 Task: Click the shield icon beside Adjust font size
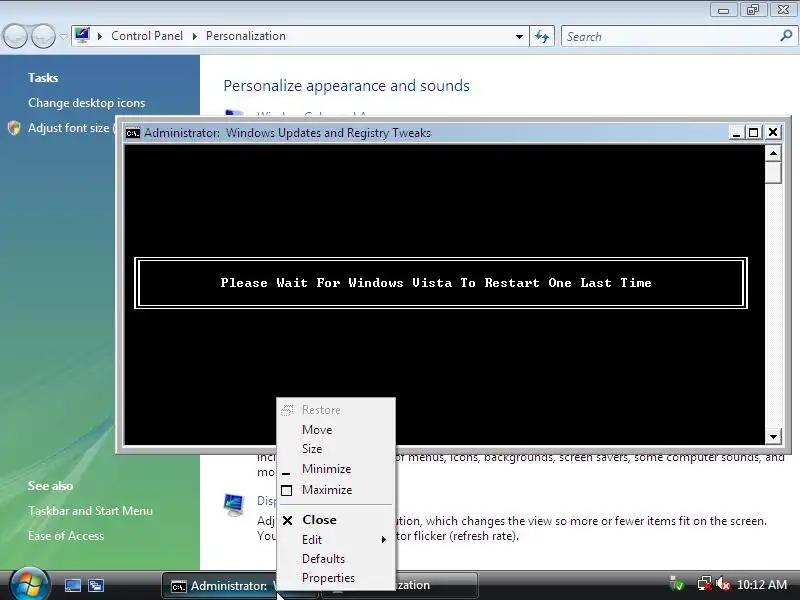coord(14,128)
